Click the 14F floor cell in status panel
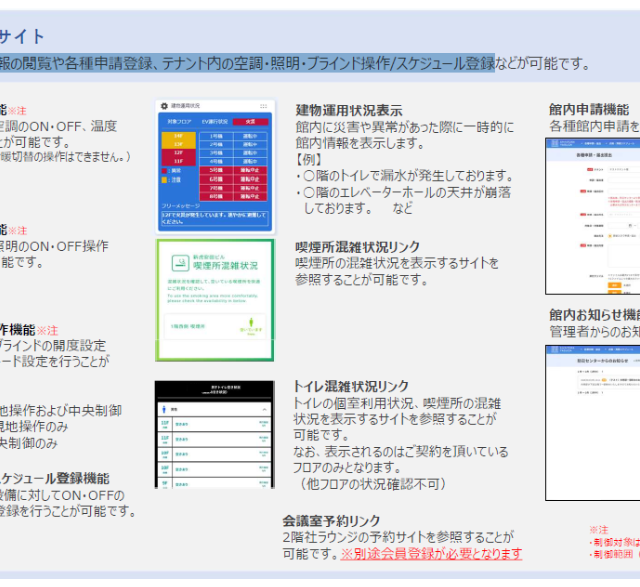This screenshot has width=640, height=587. tap(178, 134)
